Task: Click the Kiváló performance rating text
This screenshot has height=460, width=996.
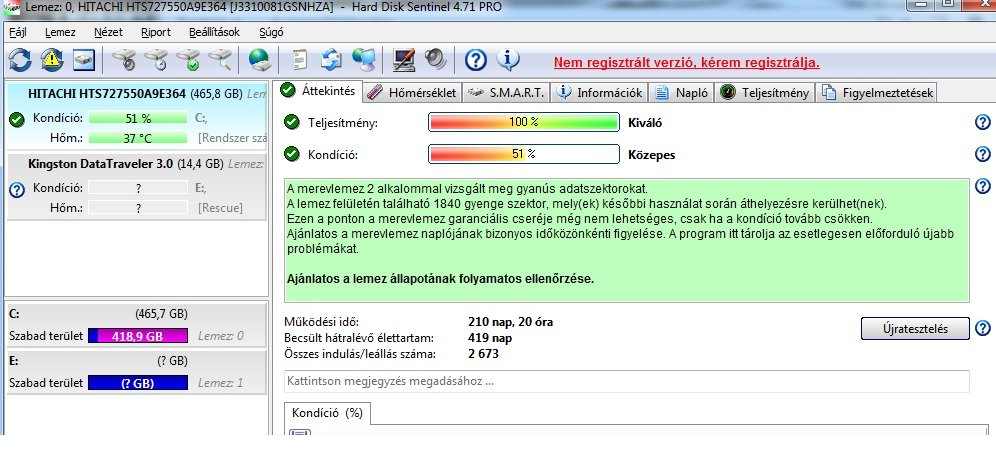Action: pyautogui.click(x=645, y=123)
